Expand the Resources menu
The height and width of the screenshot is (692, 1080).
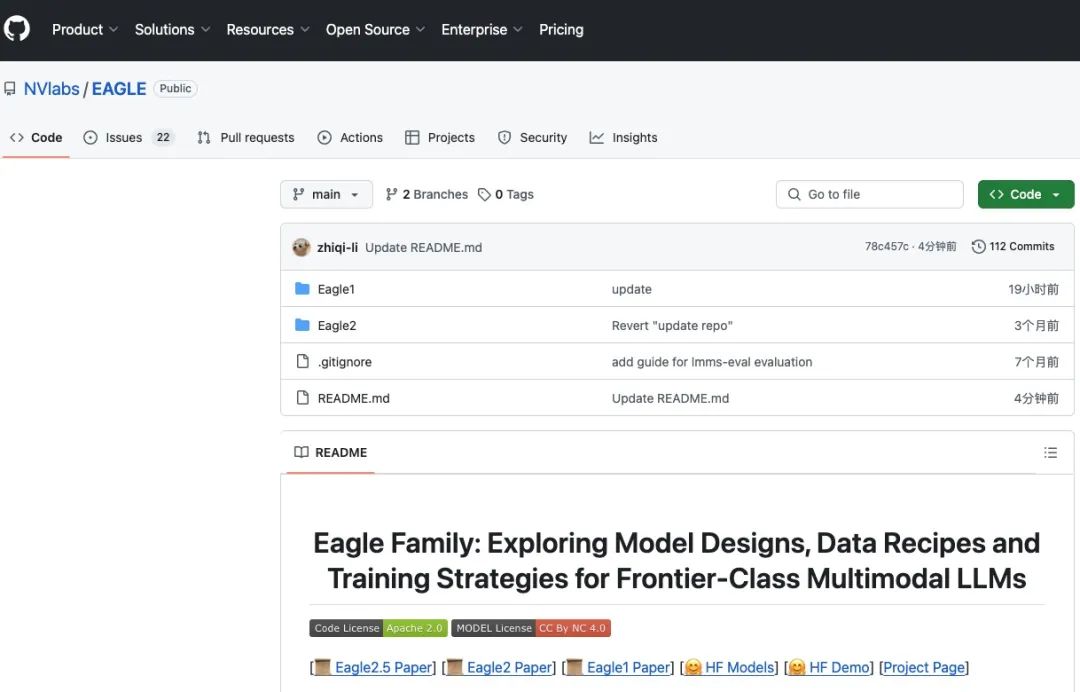[268, 30]
